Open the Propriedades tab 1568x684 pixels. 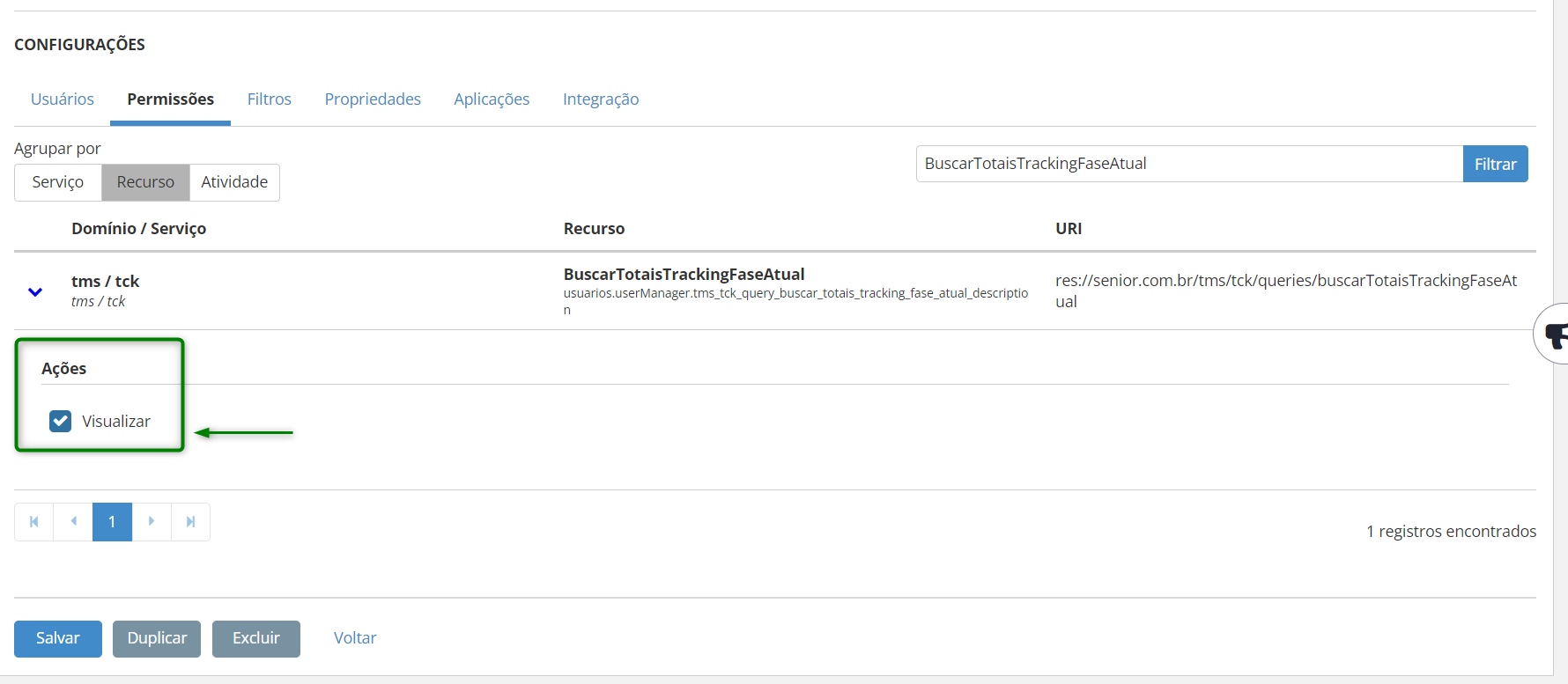373,99
